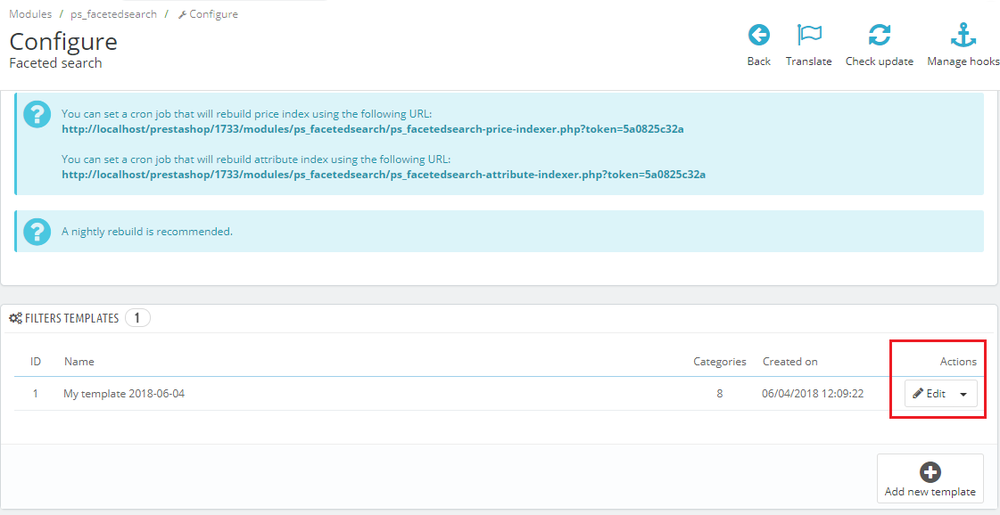
Task: Open the attribute-indexer cron URL link
Action: click(x=383, y=173)
